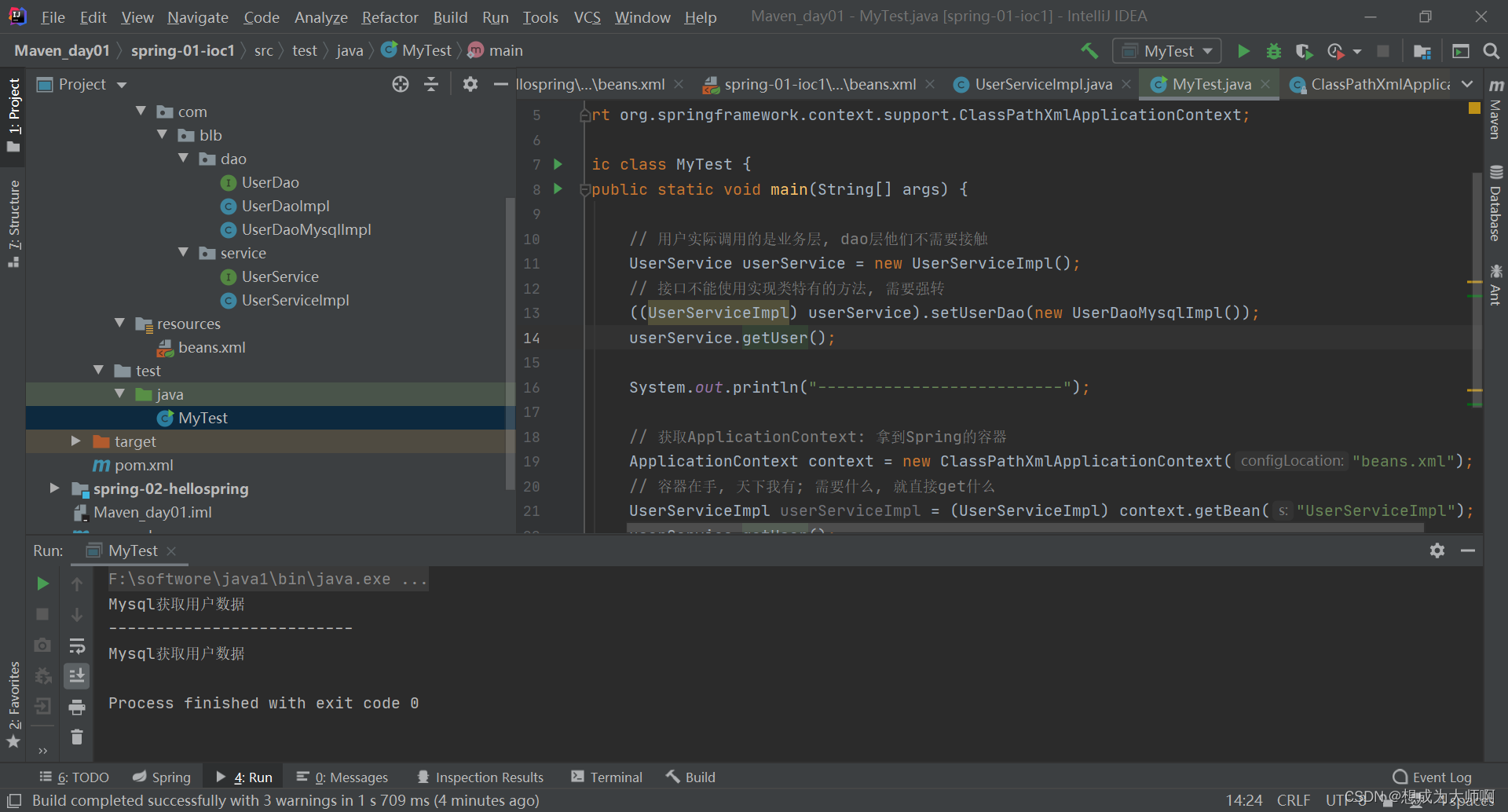Click gutter run arrow beside class MyTest
This screenshot has width=1508, height=812.
coord(558,164)
